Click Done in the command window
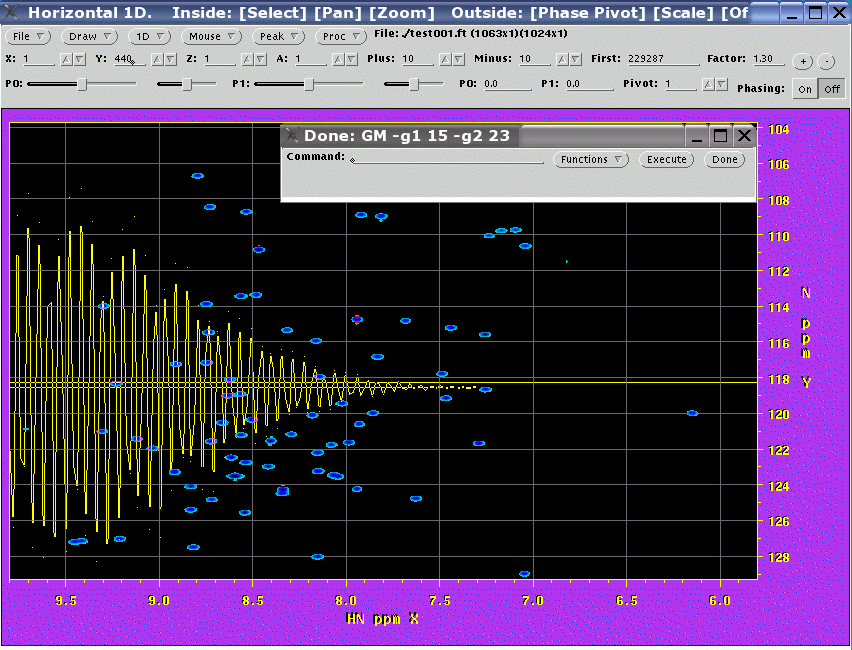The image size is (852, 650). pos(725,159)
